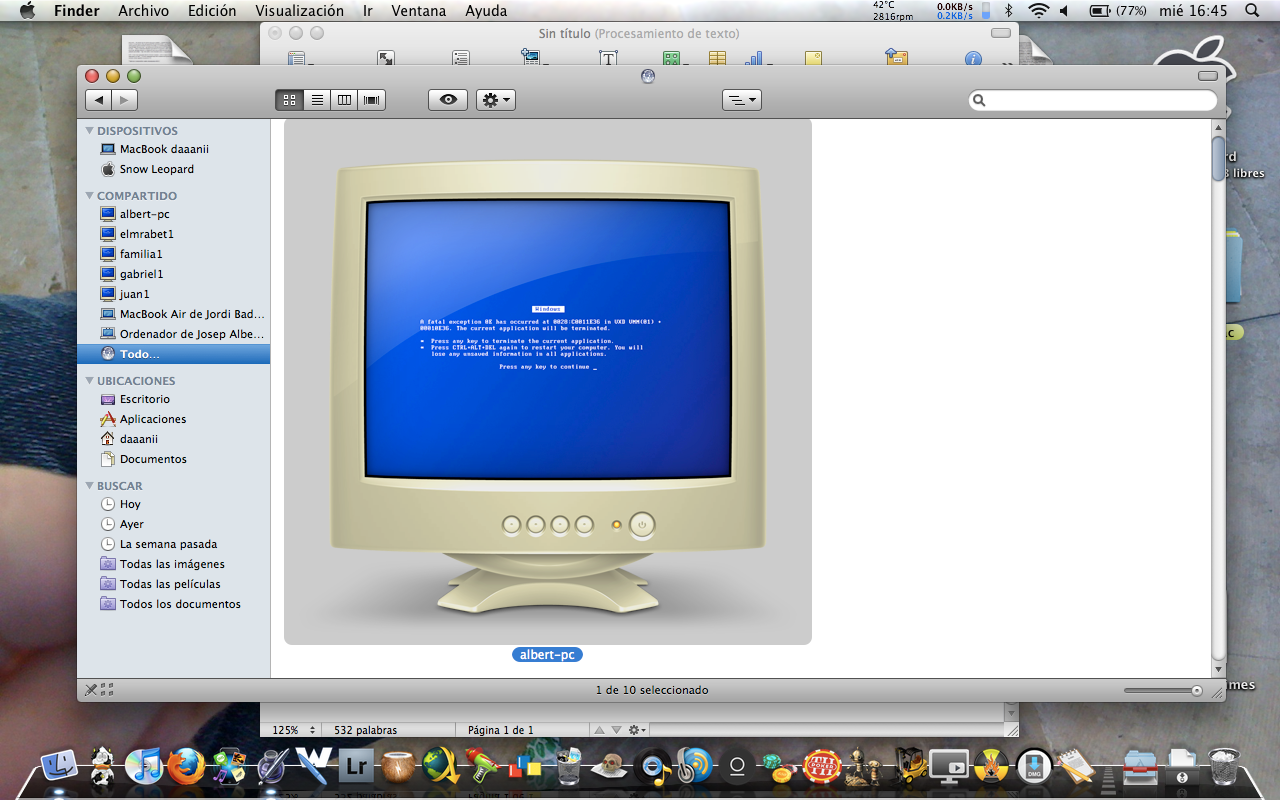Click the Bluetooth status icon

point(1009,11)
